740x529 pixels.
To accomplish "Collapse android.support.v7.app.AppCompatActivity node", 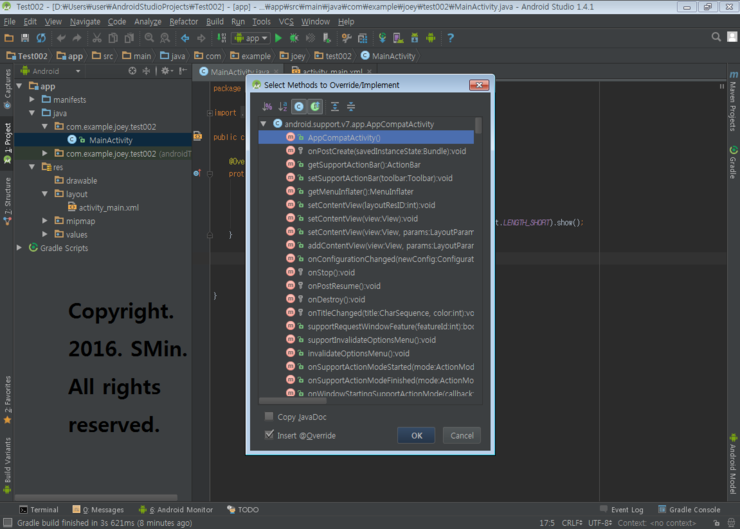I will pos(263,124).
